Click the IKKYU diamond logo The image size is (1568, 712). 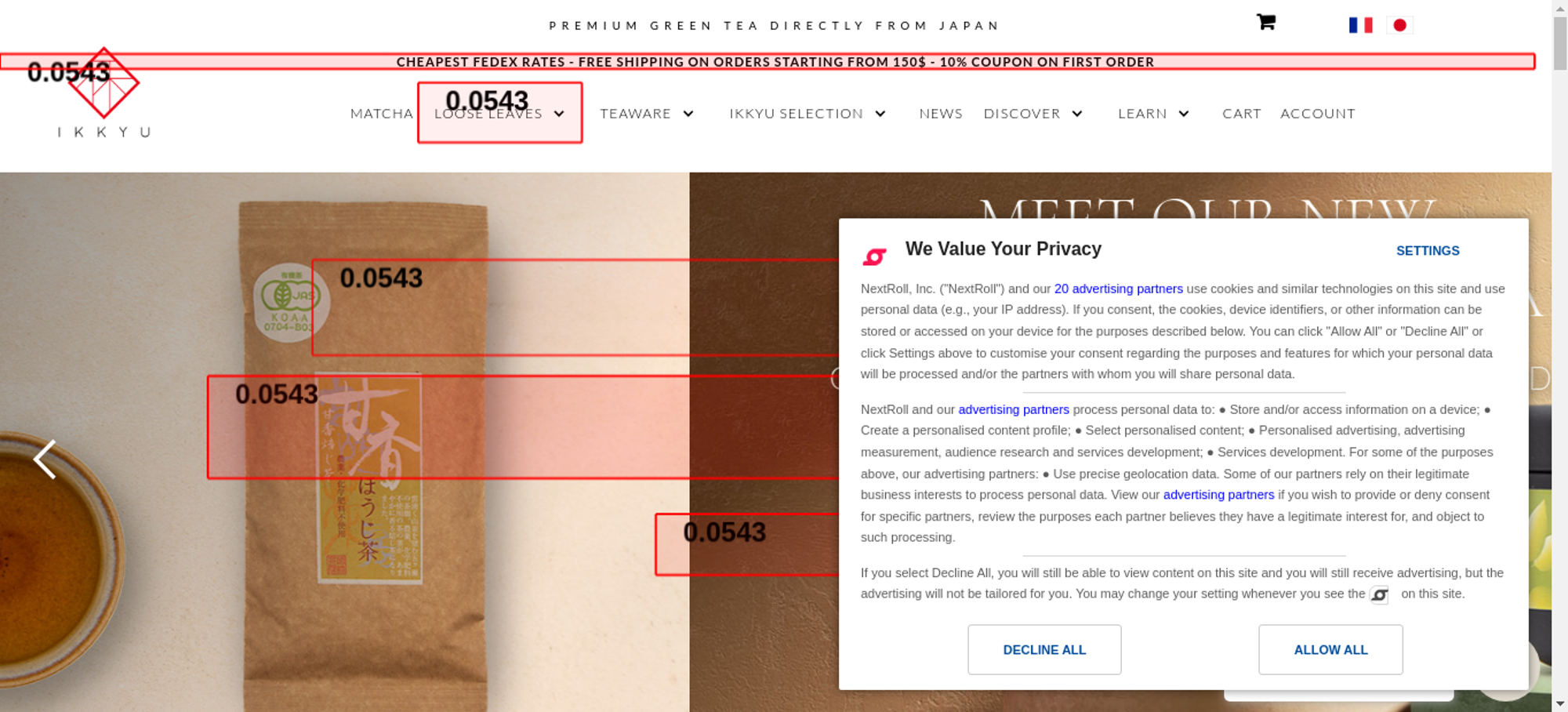103,83
